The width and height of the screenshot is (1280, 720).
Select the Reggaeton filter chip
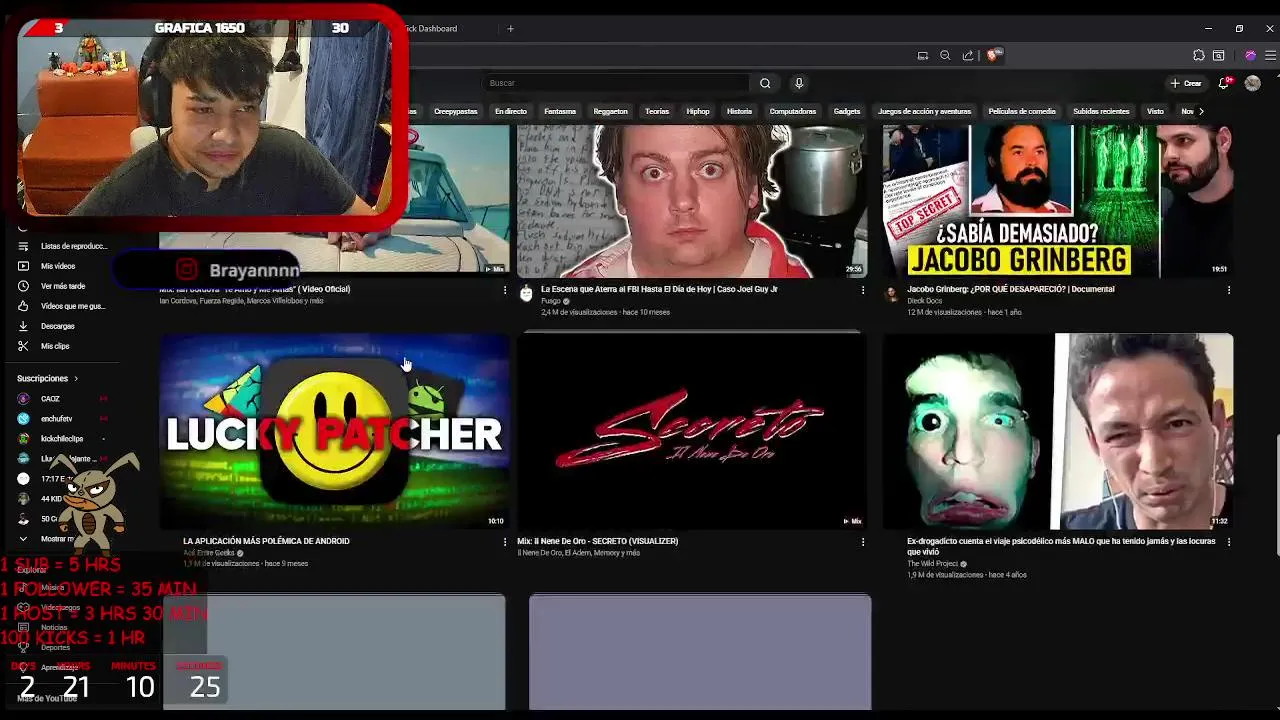coord(610,111)
